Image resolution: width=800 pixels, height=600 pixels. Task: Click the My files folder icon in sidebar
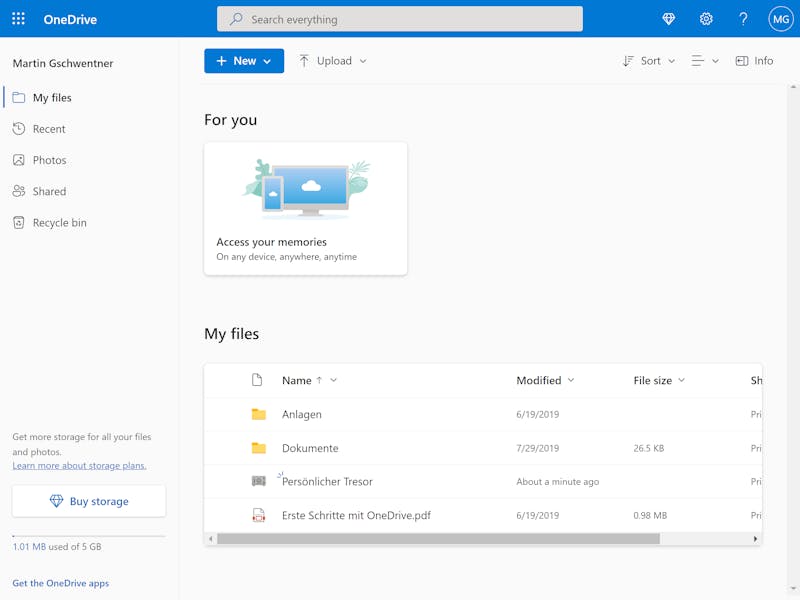pyautogui.click(x=19, y=97)
